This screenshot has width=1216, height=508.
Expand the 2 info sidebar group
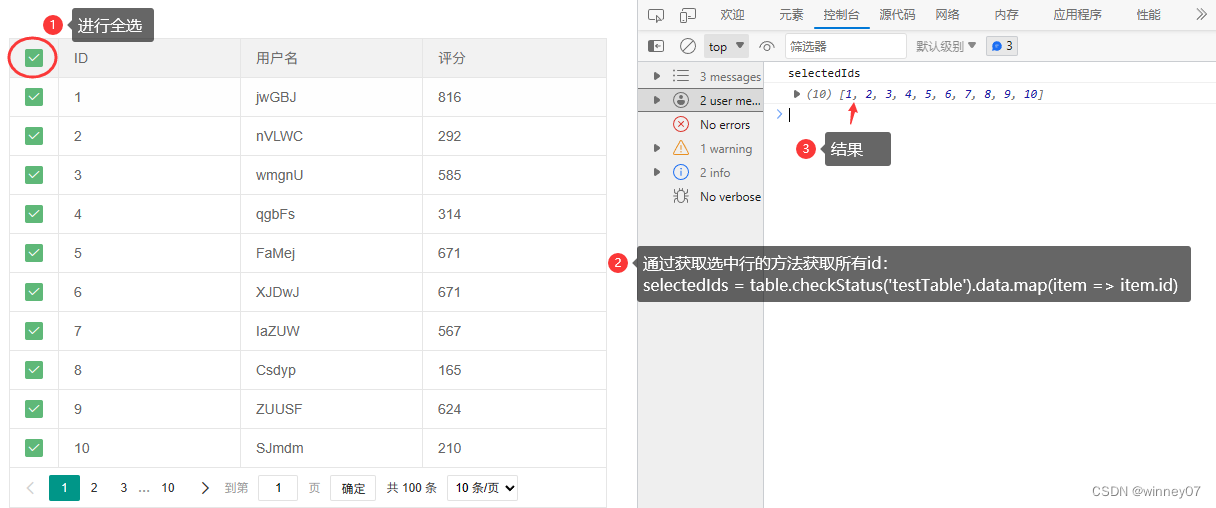click(657, 172)
